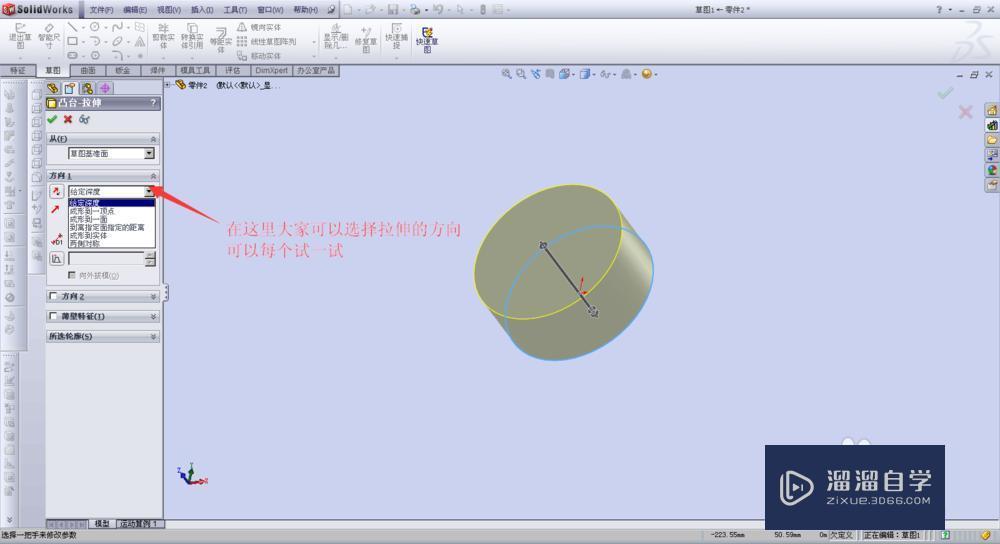The image size is (1000, 544).
Task: Click the Linear Sketch Pattern (线性草图阵列) tool
Action: (267, 41)
